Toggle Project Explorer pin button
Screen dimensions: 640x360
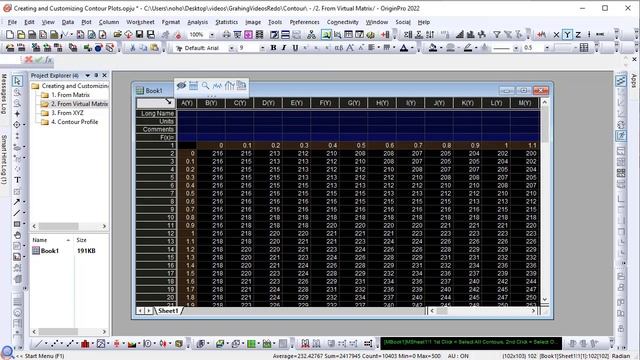[x=96, y=76]
